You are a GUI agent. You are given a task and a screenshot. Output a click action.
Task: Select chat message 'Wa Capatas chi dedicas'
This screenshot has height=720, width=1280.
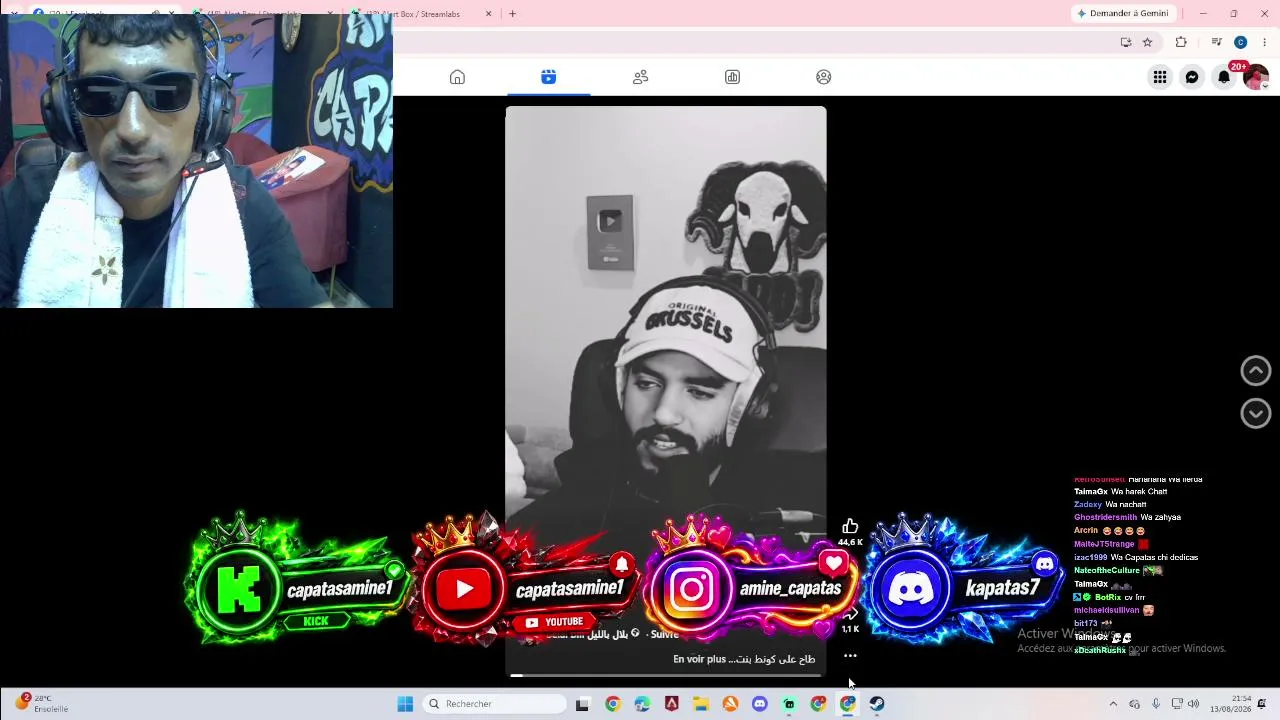pos(1154,557)
